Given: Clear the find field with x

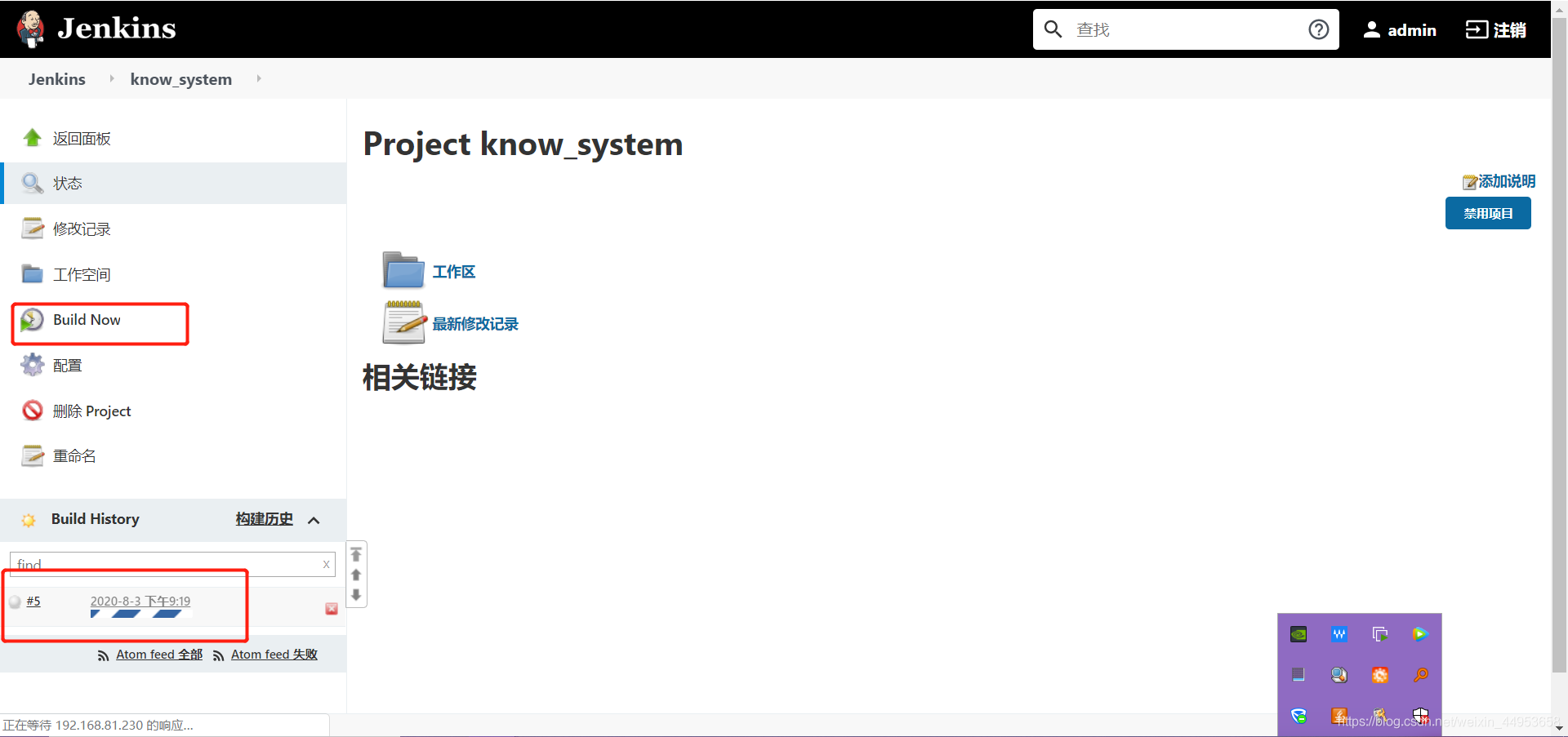Looking at the screenshot, I should click(x=326, y=564).
